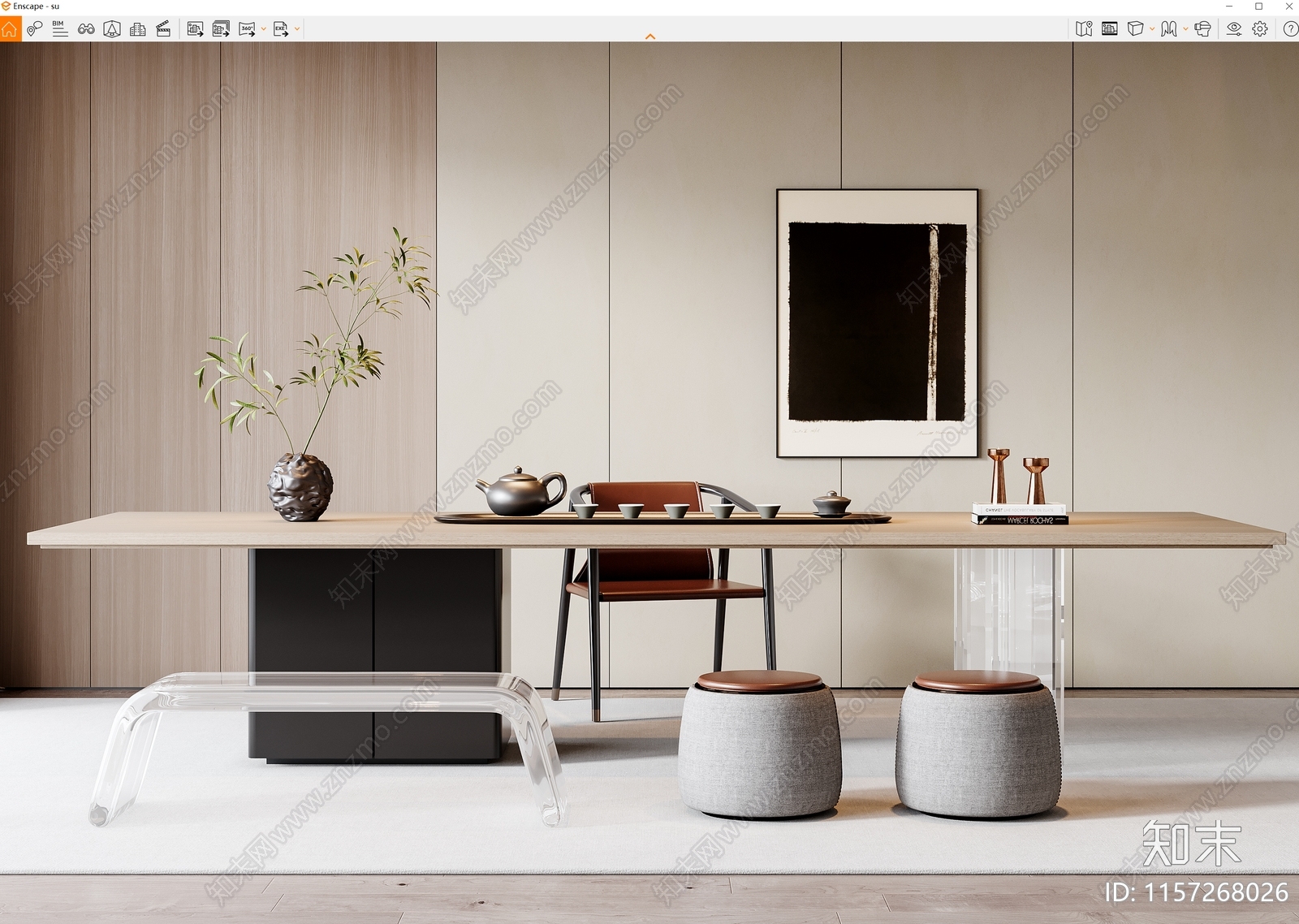Toggle fly or walk navigation mode icon
This screenshot has height=924, width=1299.
click(x=1169, y=29)
